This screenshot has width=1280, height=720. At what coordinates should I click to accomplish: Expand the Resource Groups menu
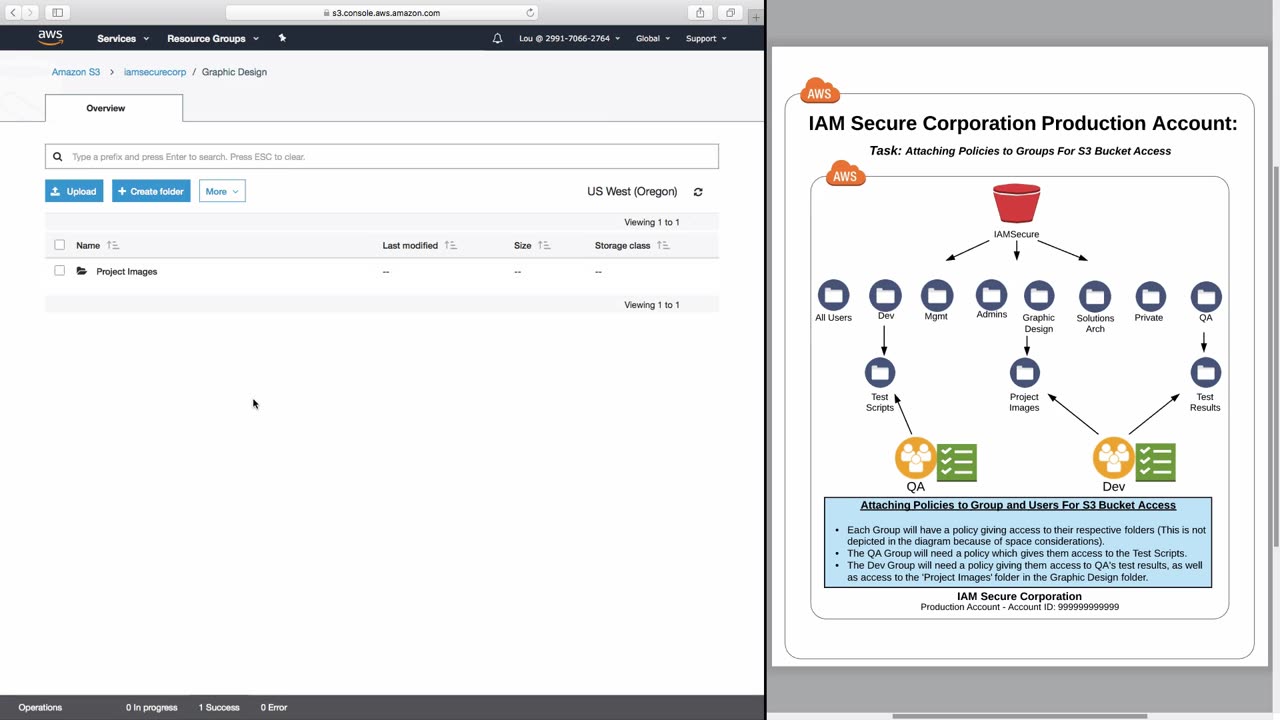[213, 38]
